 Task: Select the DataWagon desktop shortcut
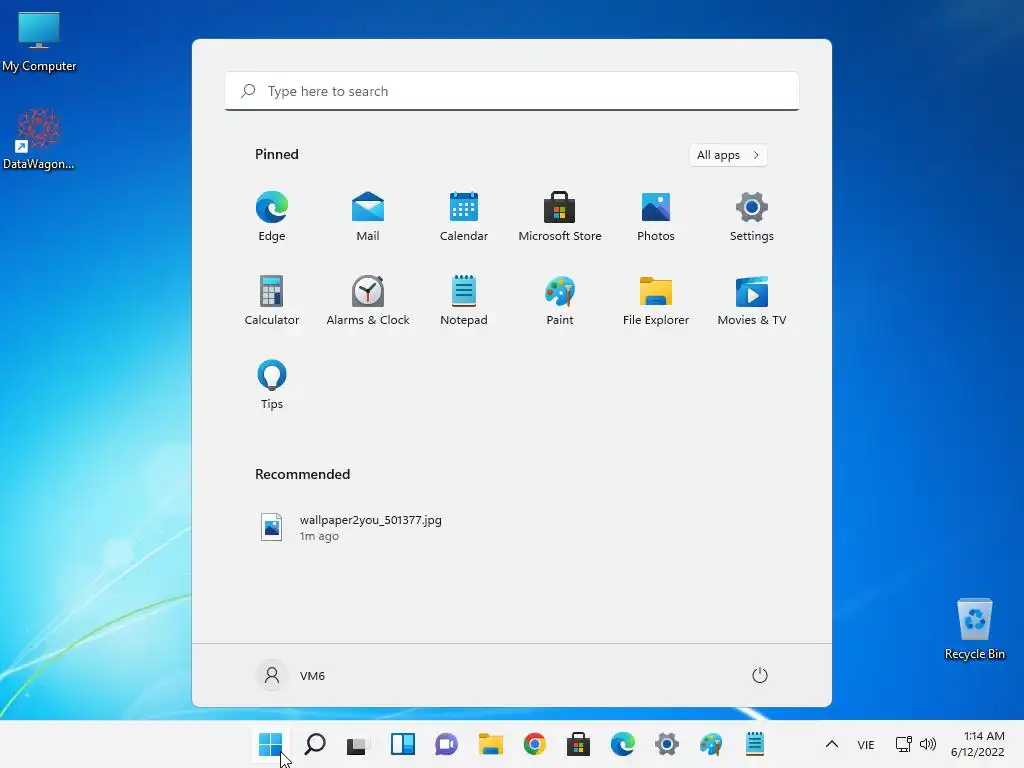(x=39, y=139)
